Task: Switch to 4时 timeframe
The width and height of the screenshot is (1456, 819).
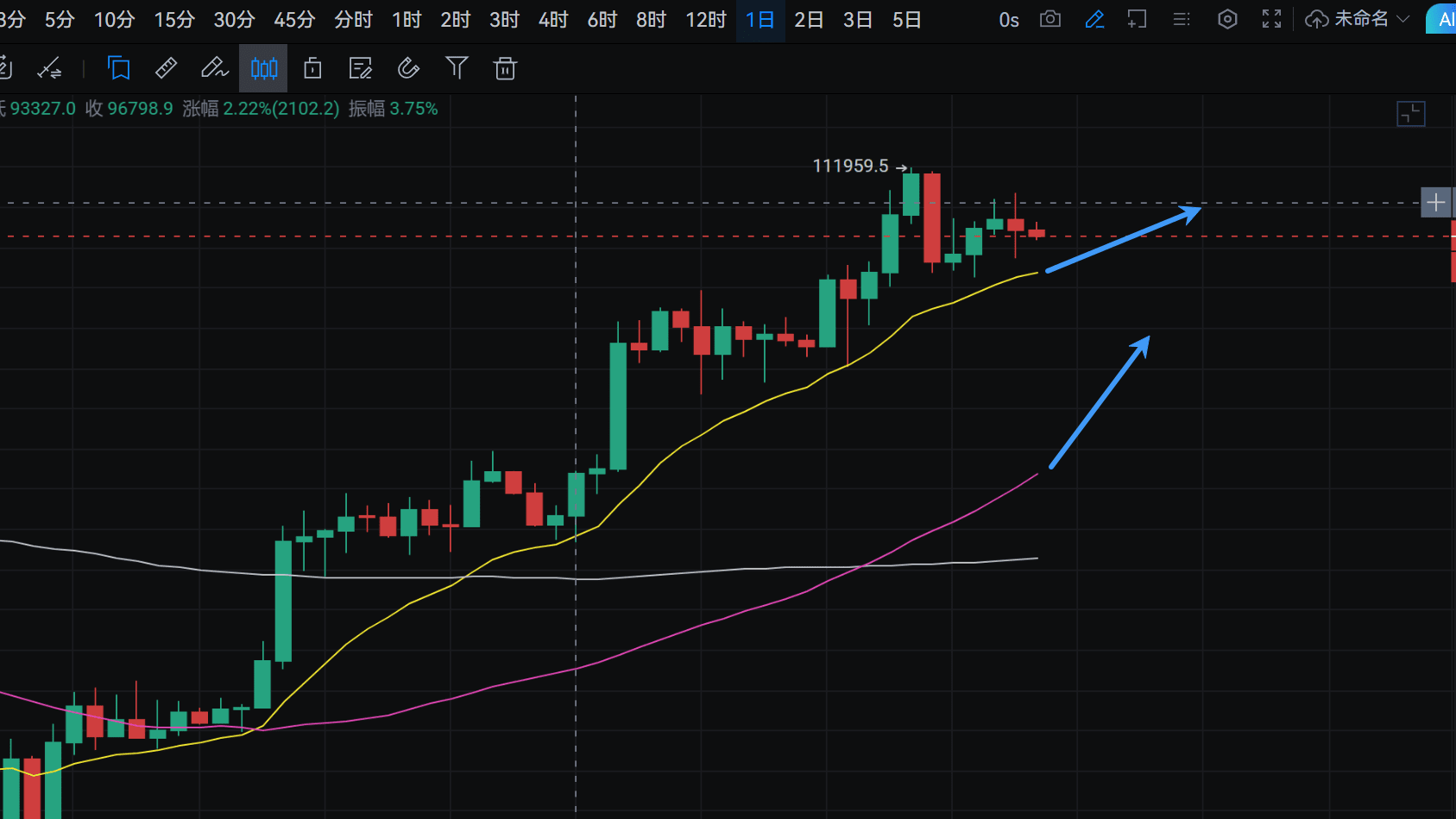Action: (553, 20)
